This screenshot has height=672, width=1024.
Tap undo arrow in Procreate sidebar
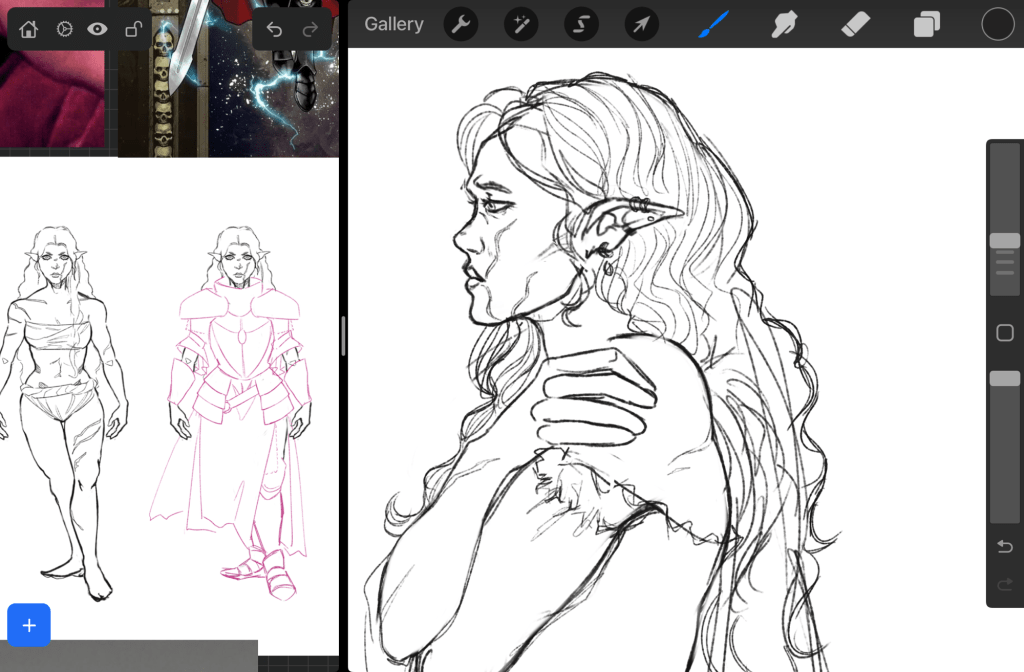tap(1005, 546)
